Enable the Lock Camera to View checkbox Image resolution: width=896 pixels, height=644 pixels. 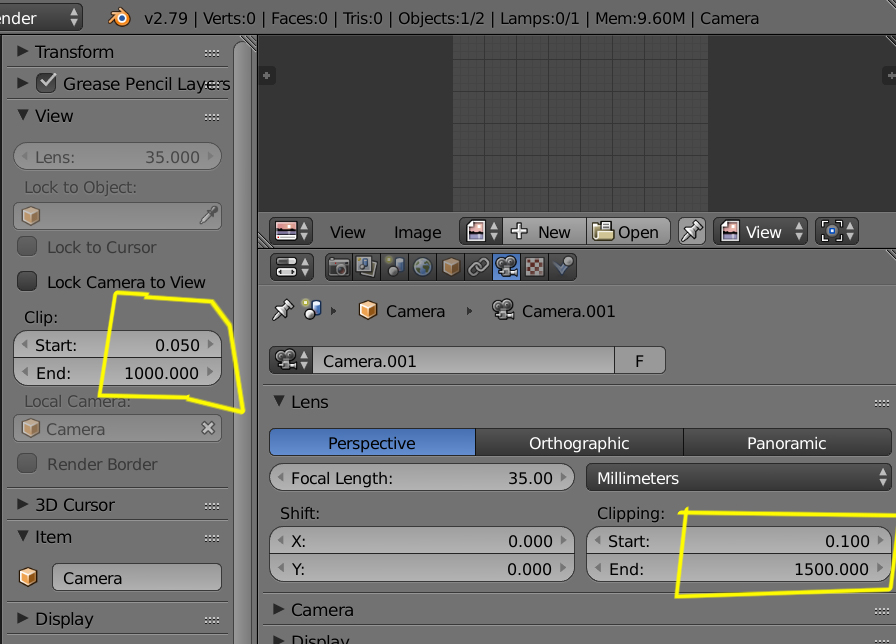pyautogui.click(x=27, y=281)
